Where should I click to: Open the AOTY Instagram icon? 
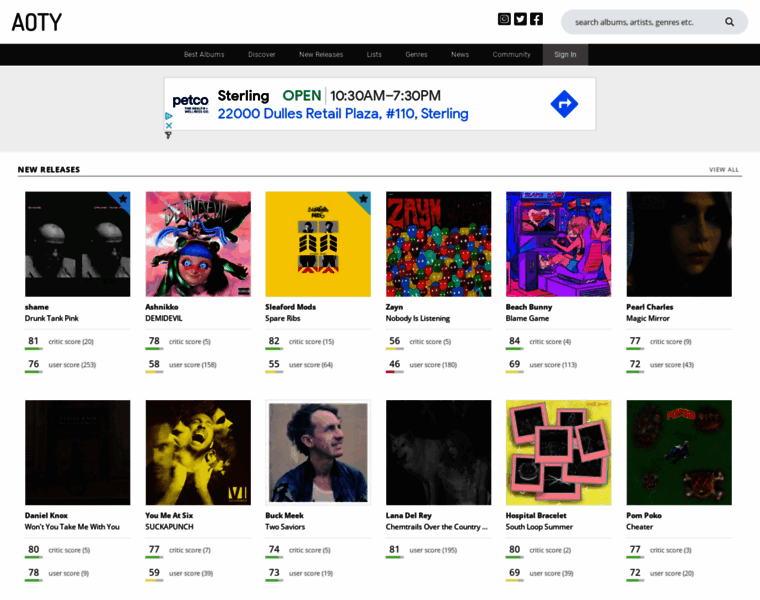click(504, 19)
